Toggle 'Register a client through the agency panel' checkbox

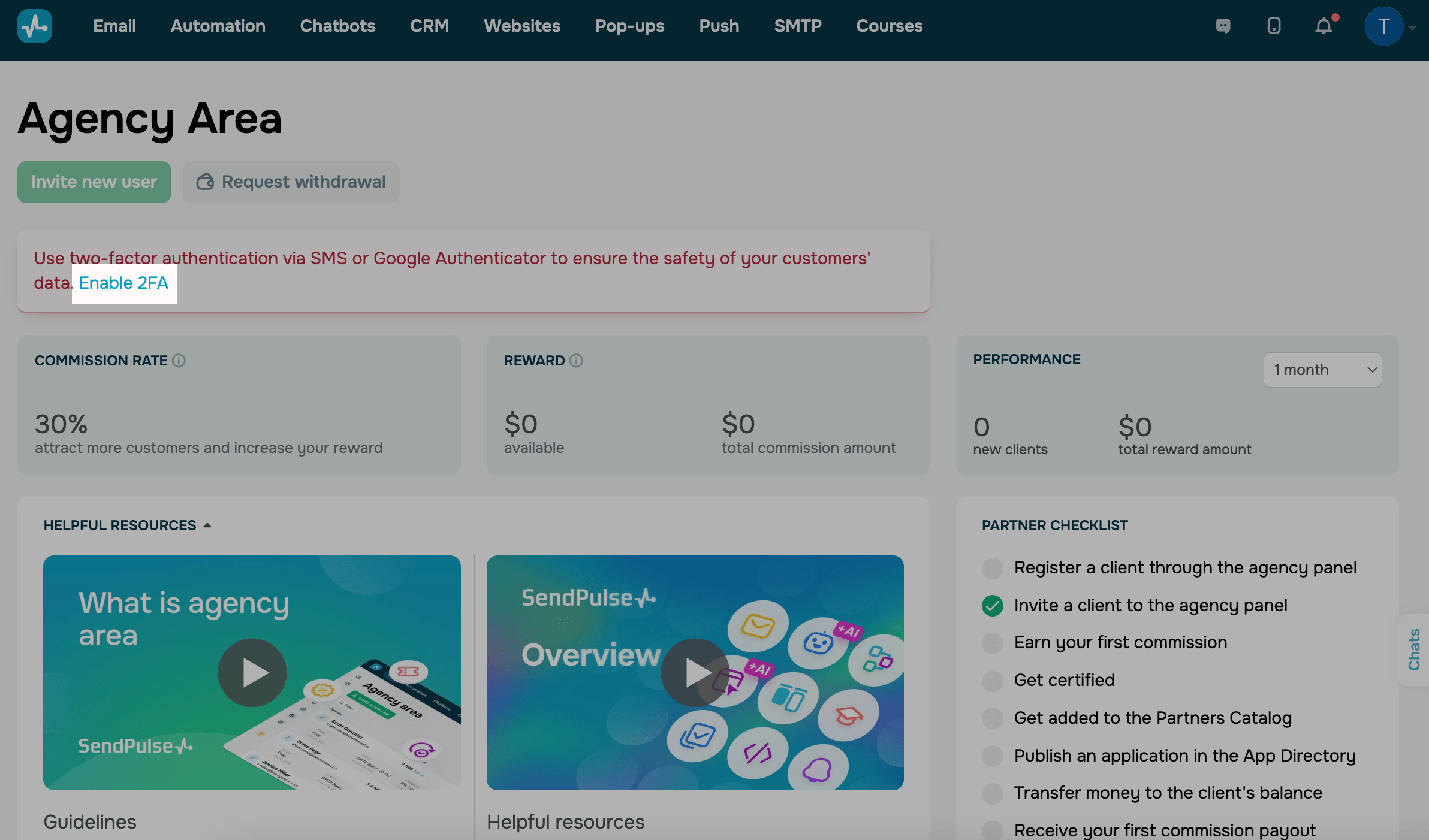(x=993, y=568)
